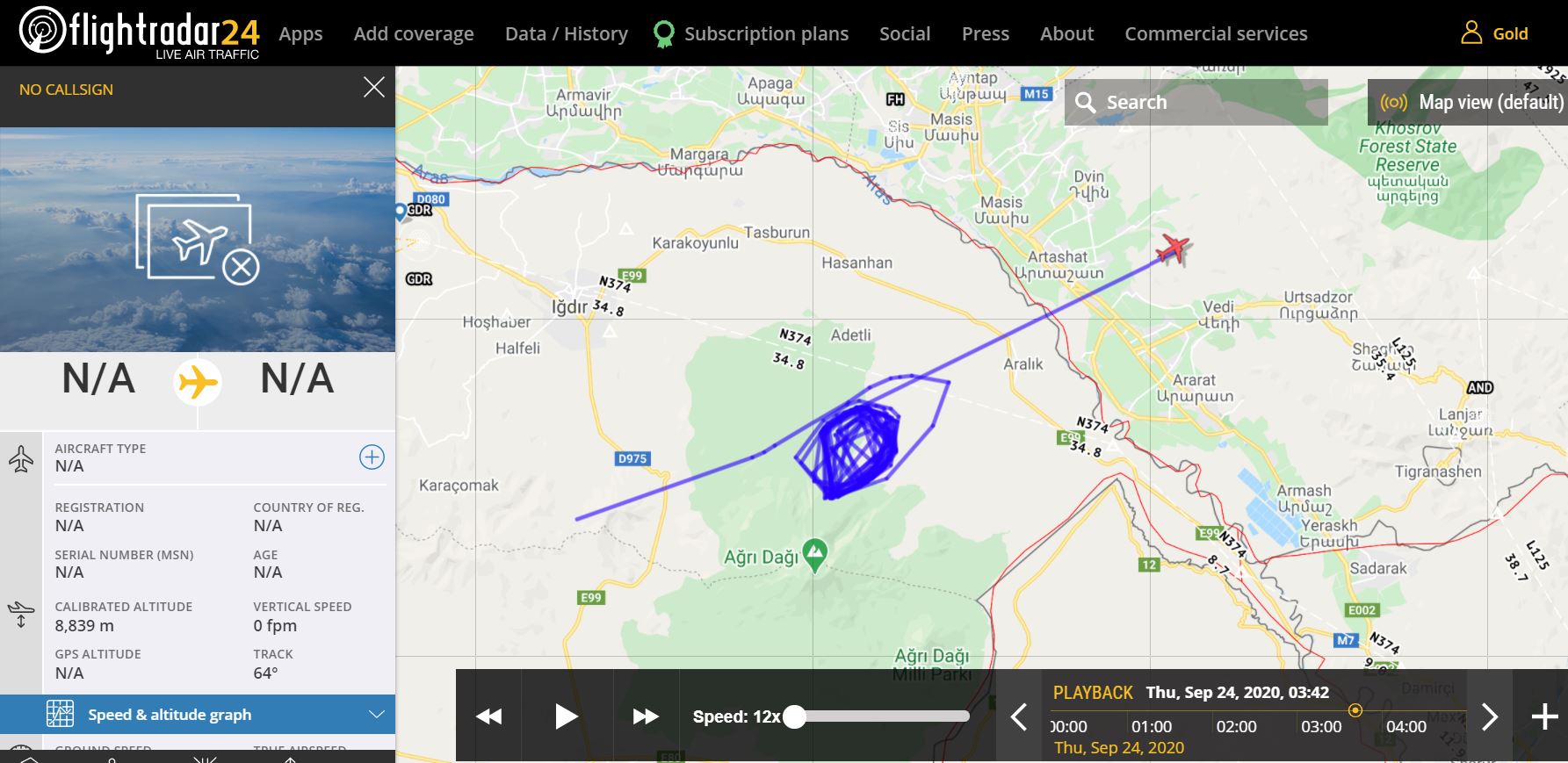Click the plus button on the timeline bar
Viewport: 1568px width, 763px height.
(x=1544, y=716)
